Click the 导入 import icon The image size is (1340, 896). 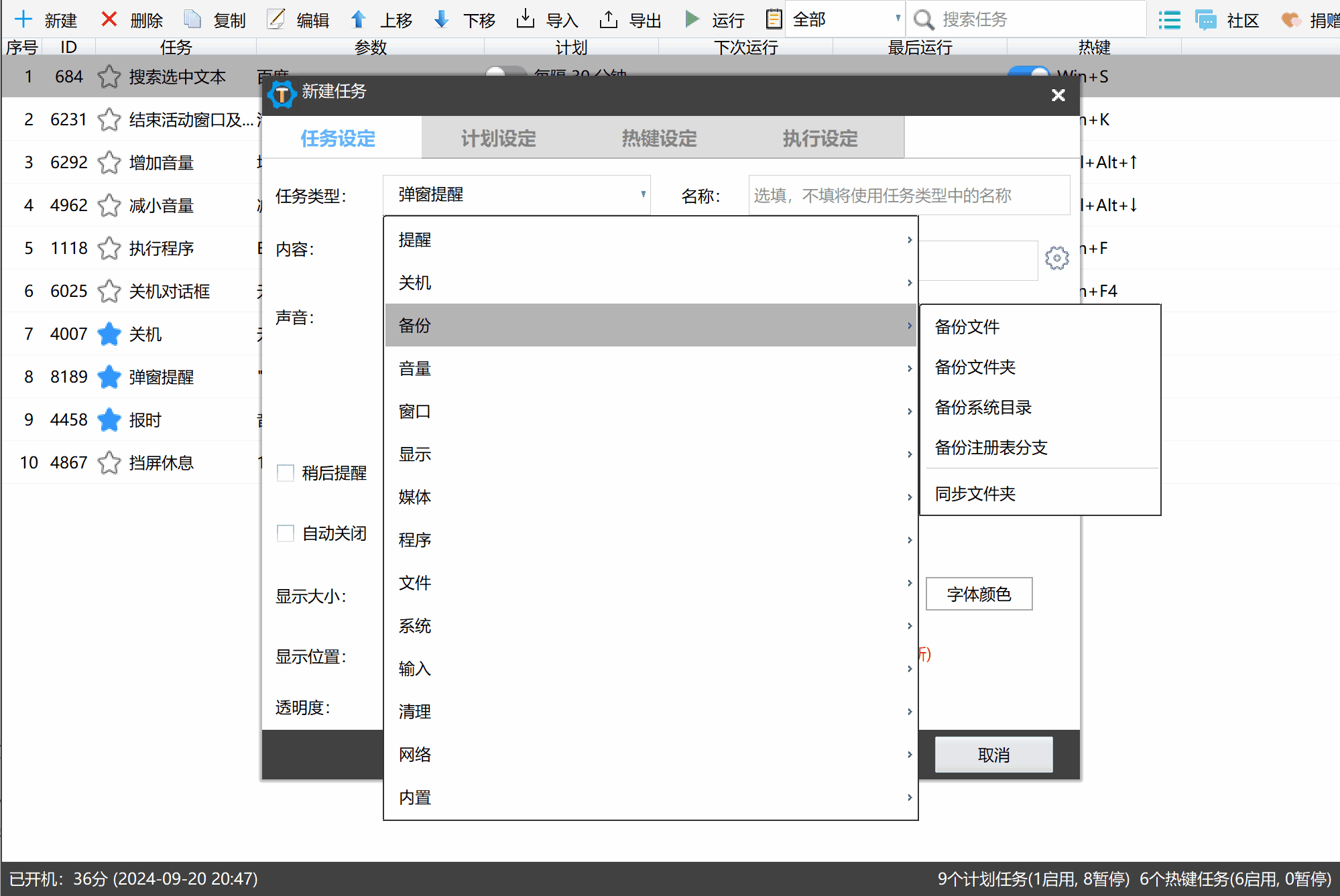[x=526, y=19]
